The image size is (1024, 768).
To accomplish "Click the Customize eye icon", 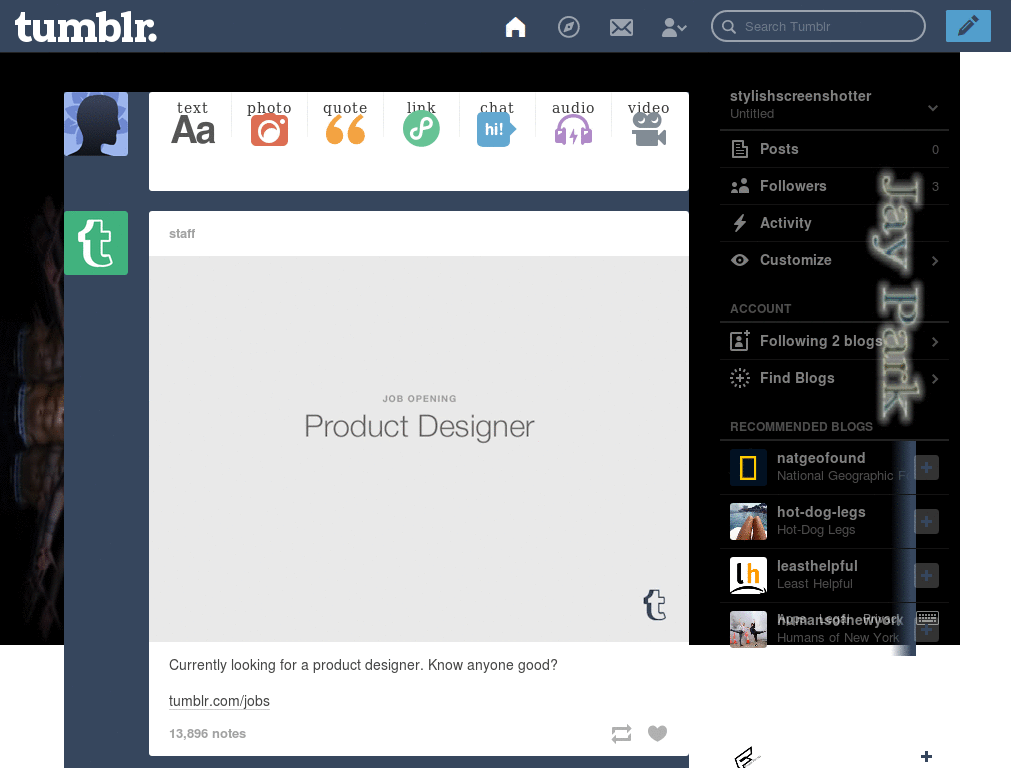I will 740,260.
